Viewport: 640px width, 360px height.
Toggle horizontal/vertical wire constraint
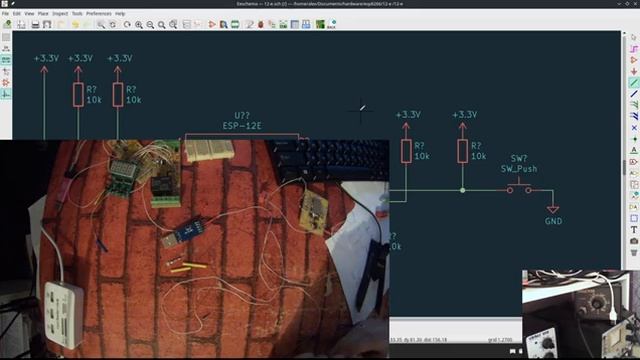[x=6, y=94]
